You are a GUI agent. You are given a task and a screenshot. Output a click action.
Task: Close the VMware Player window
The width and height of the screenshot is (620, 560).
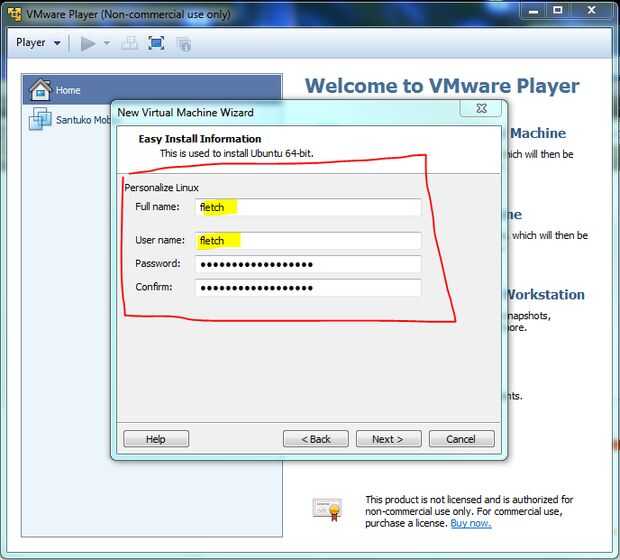pyautogui.click(x=592, y=10)
